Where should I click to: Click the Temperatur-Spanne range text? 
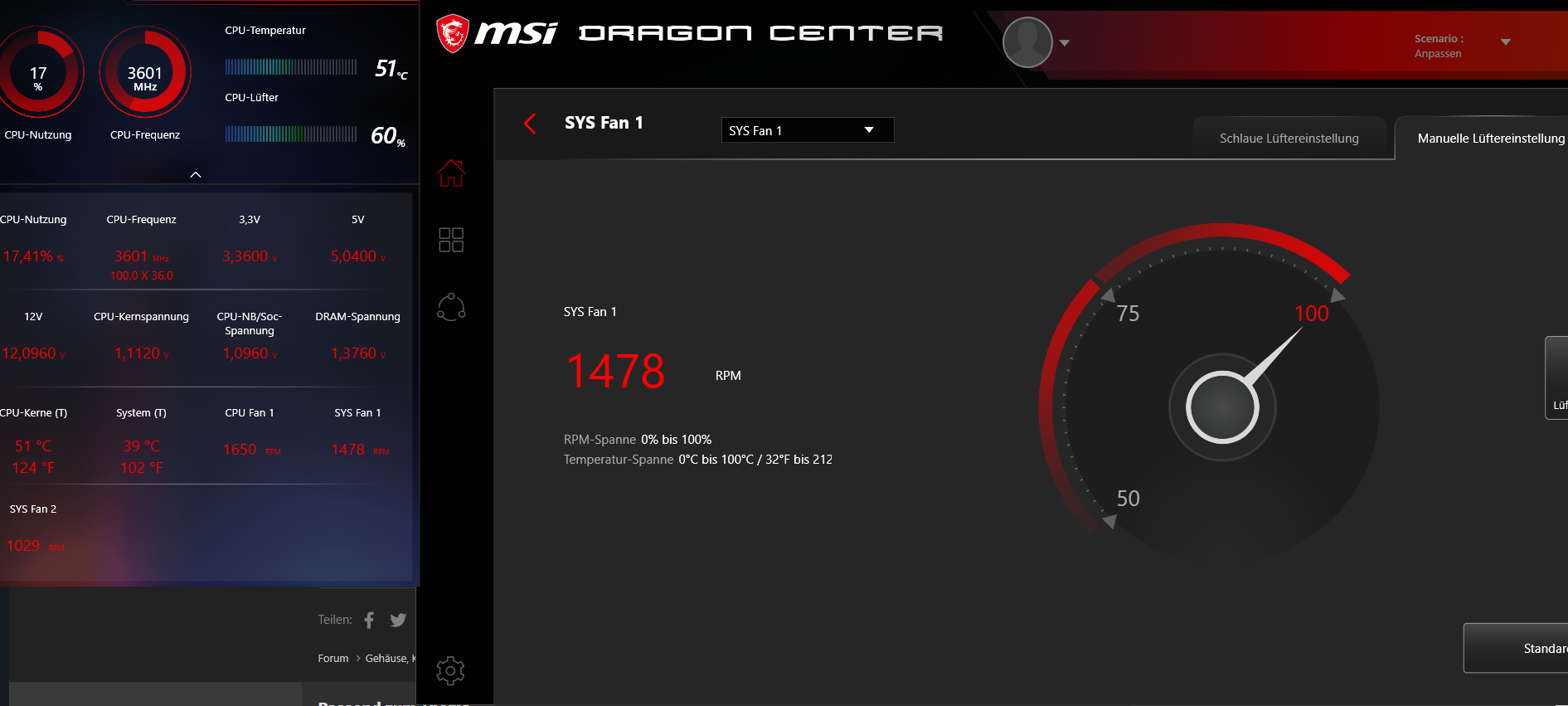tap(698, 460)
